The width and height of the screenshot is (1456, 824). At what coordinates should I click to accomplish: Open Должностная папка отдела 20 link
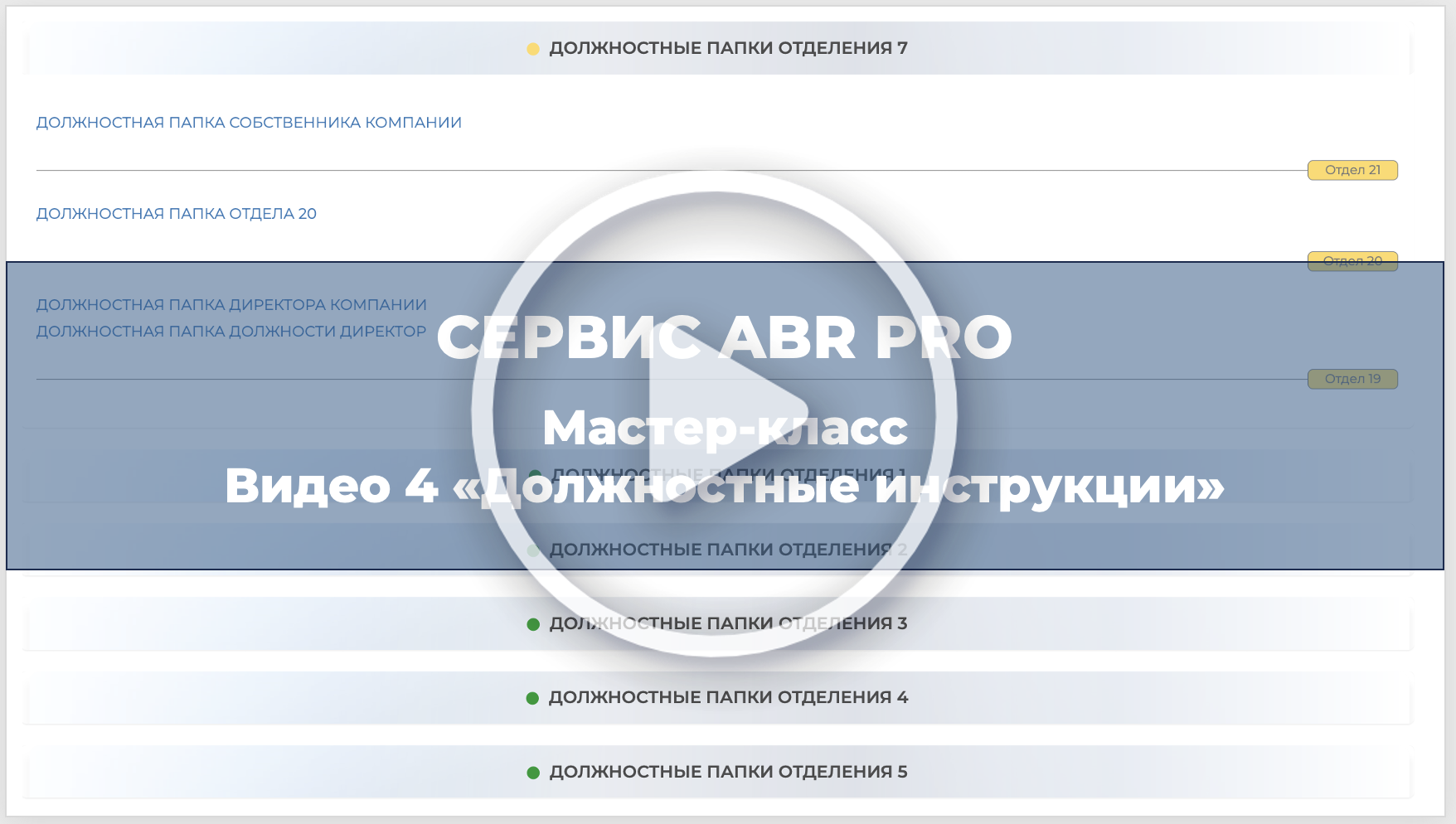[176, 214]
